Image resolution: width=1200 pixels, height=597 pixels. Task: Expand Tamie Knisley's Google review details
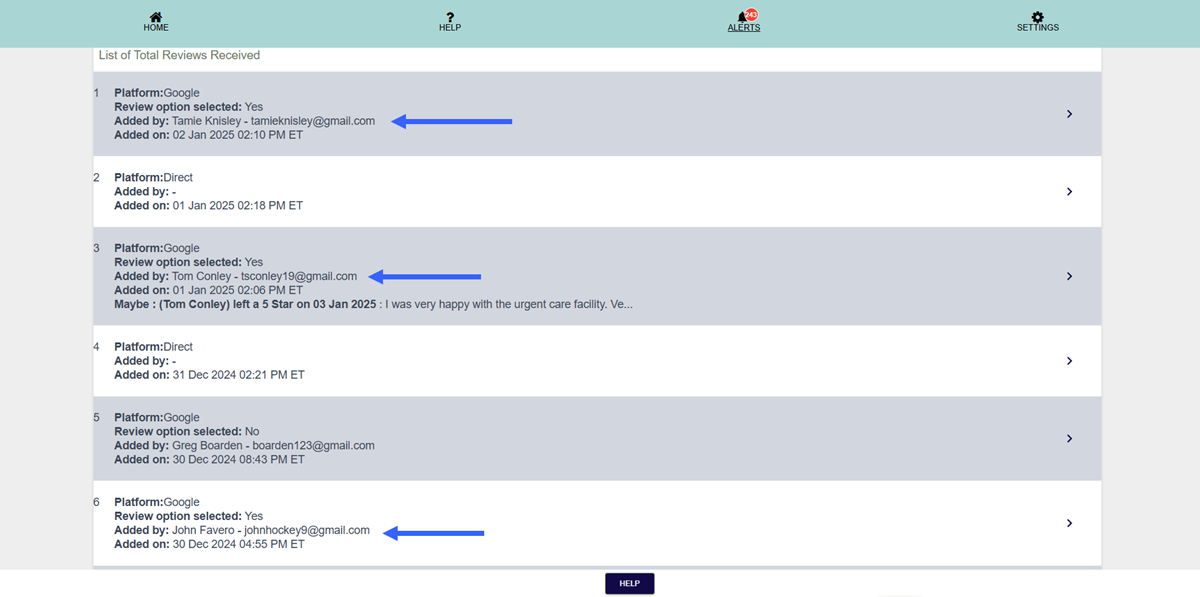point(1069,113)
